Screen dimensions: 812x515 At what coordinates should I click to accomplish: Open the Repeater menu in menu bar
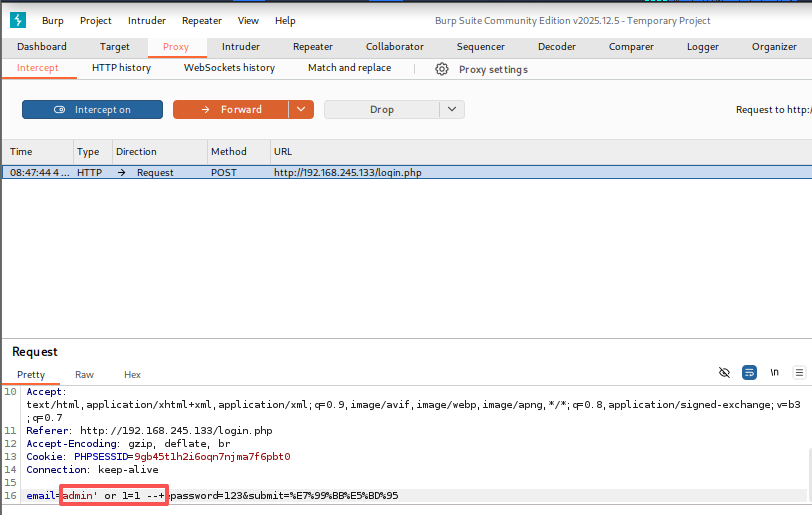pos(202,21)
